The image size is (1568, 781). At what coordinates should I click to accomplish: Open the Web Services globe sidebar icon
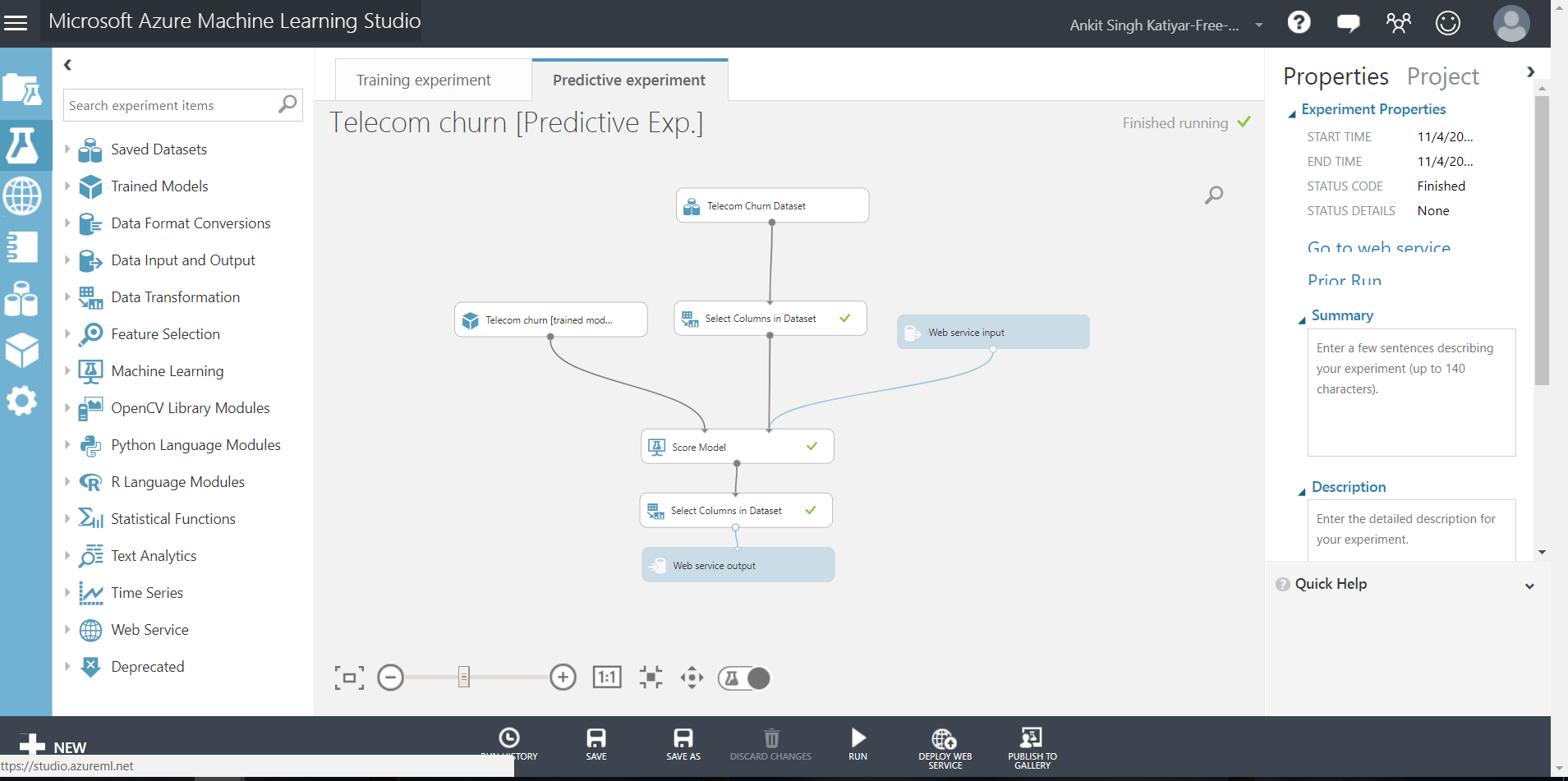point(22,196)
